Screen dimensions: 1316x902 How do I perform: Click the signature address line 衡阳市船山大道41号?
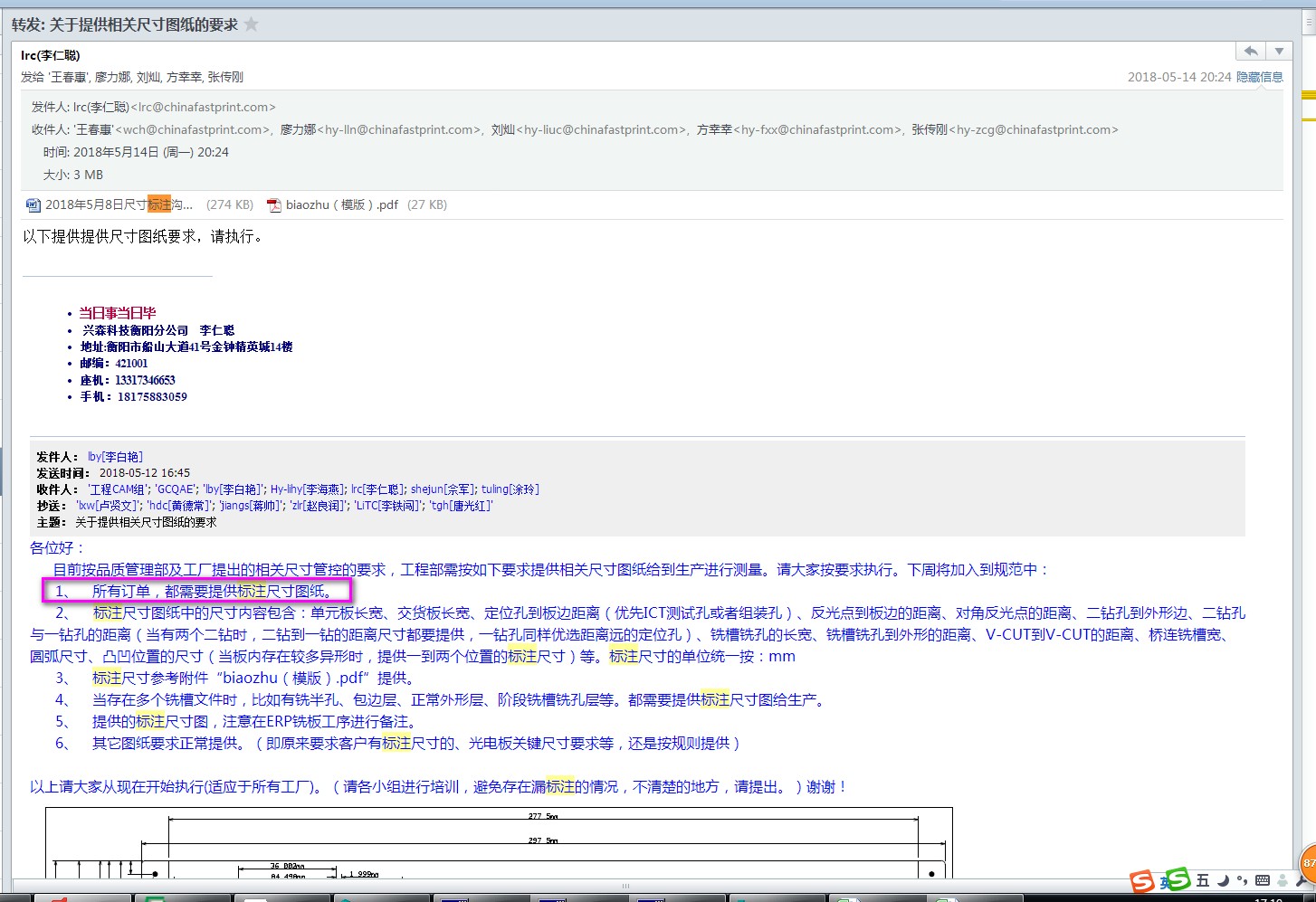pyautogui.click(x=186, y=347)
